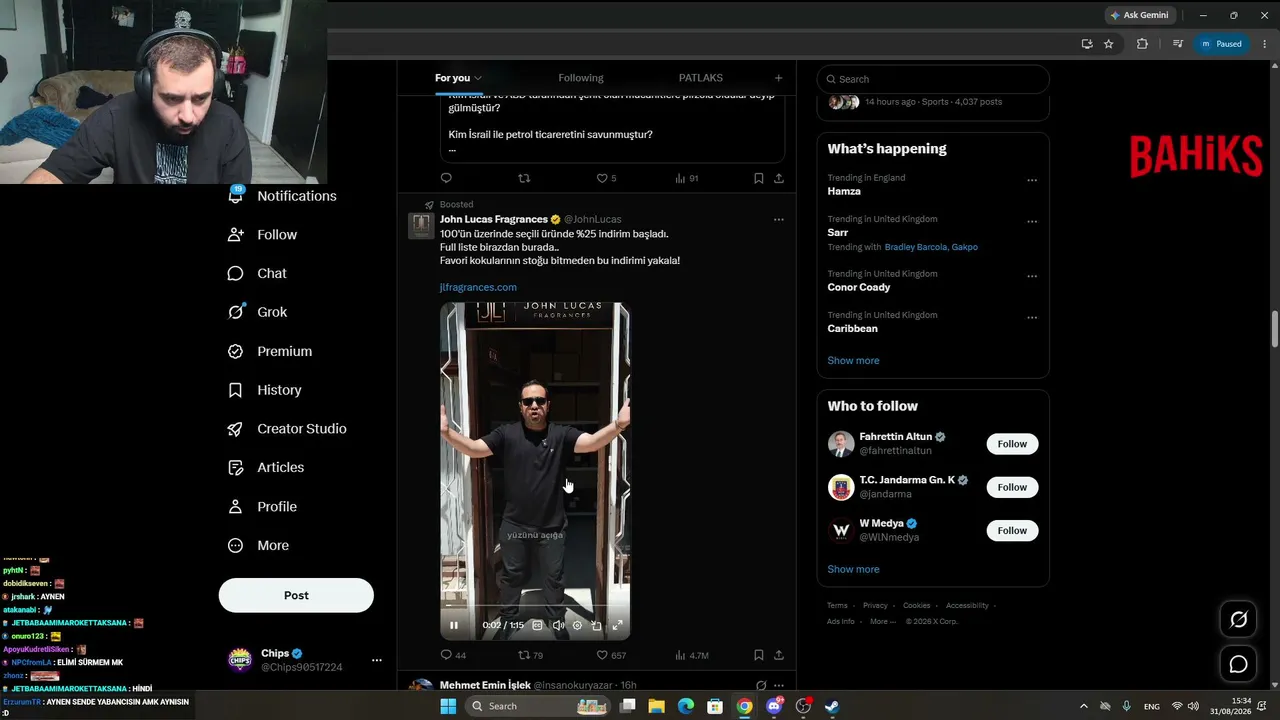Add a new timeline tab with plus
Viewport: 1280px width, 720px height.
pos(778,78)
